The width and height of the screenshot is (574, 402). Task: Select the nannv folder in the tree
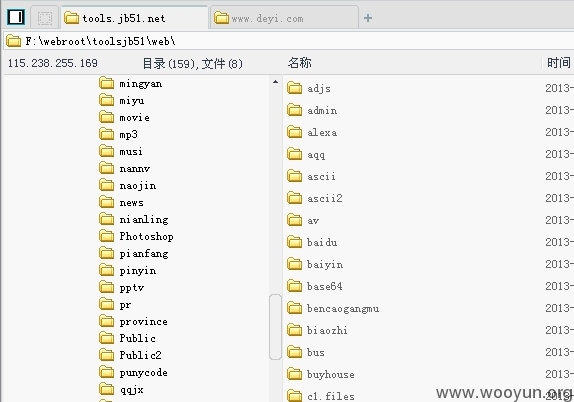(x=124, y=168)
